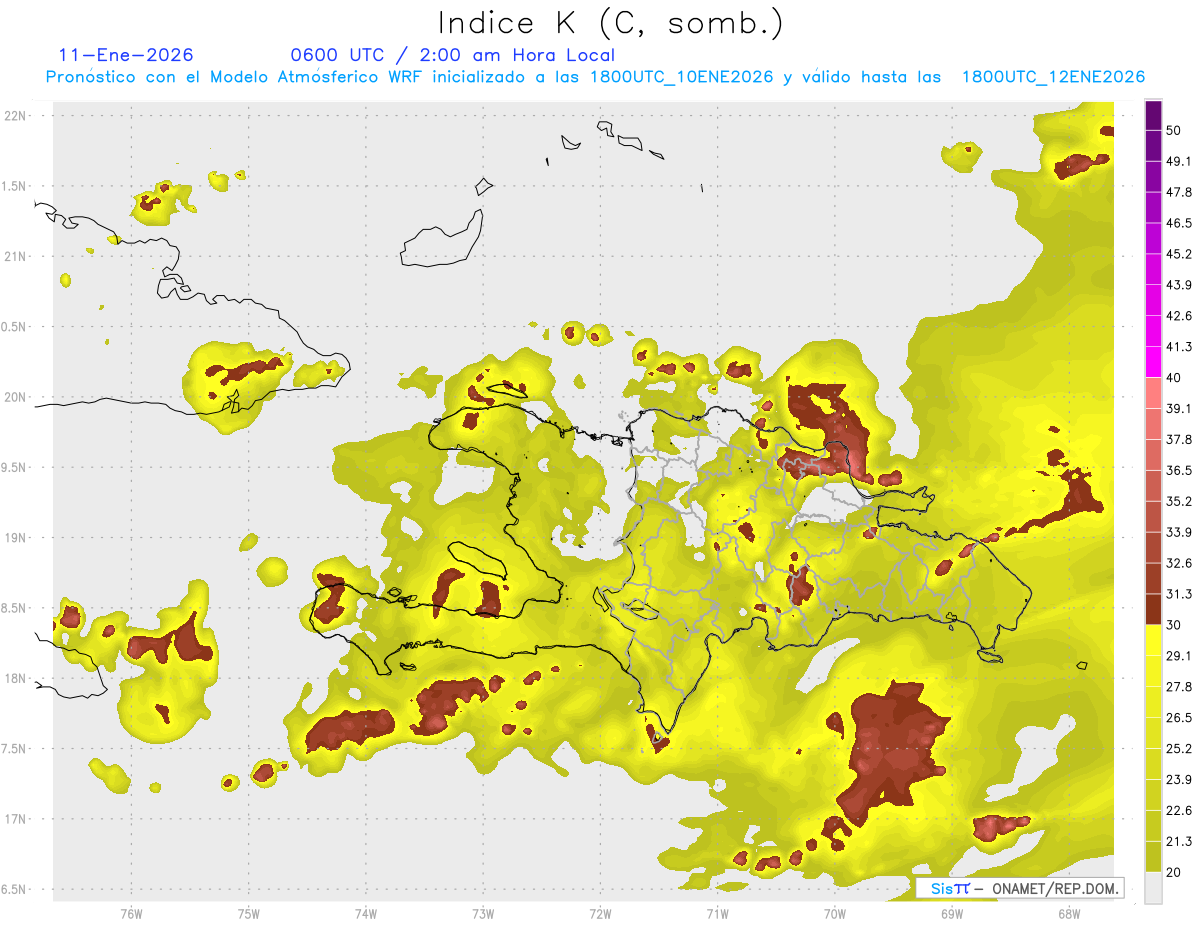1200x927 pixels.
Task: Click the longitude label "73W"
Action: 483,914
